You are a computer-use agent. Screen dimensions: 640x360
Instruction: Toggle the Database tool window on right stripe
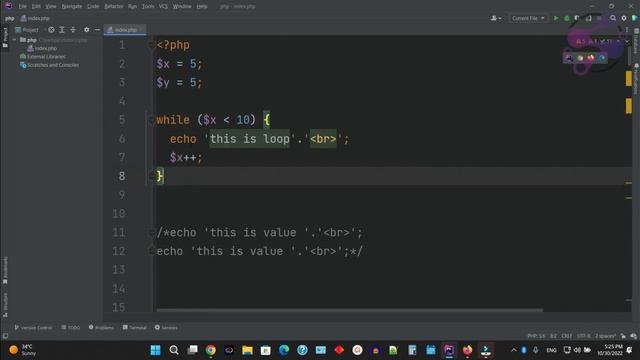636,40
